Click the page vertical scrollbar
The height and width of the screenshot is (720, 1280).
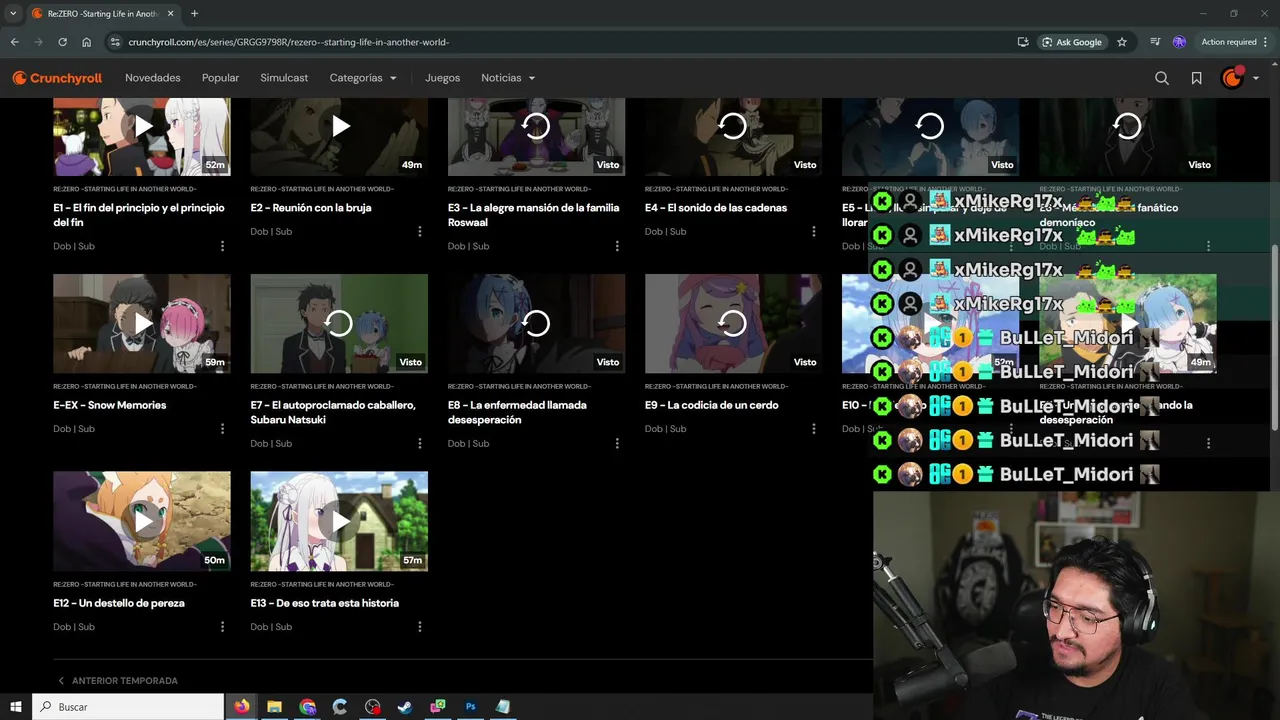pyautogui.click(x=1274, y=340)
